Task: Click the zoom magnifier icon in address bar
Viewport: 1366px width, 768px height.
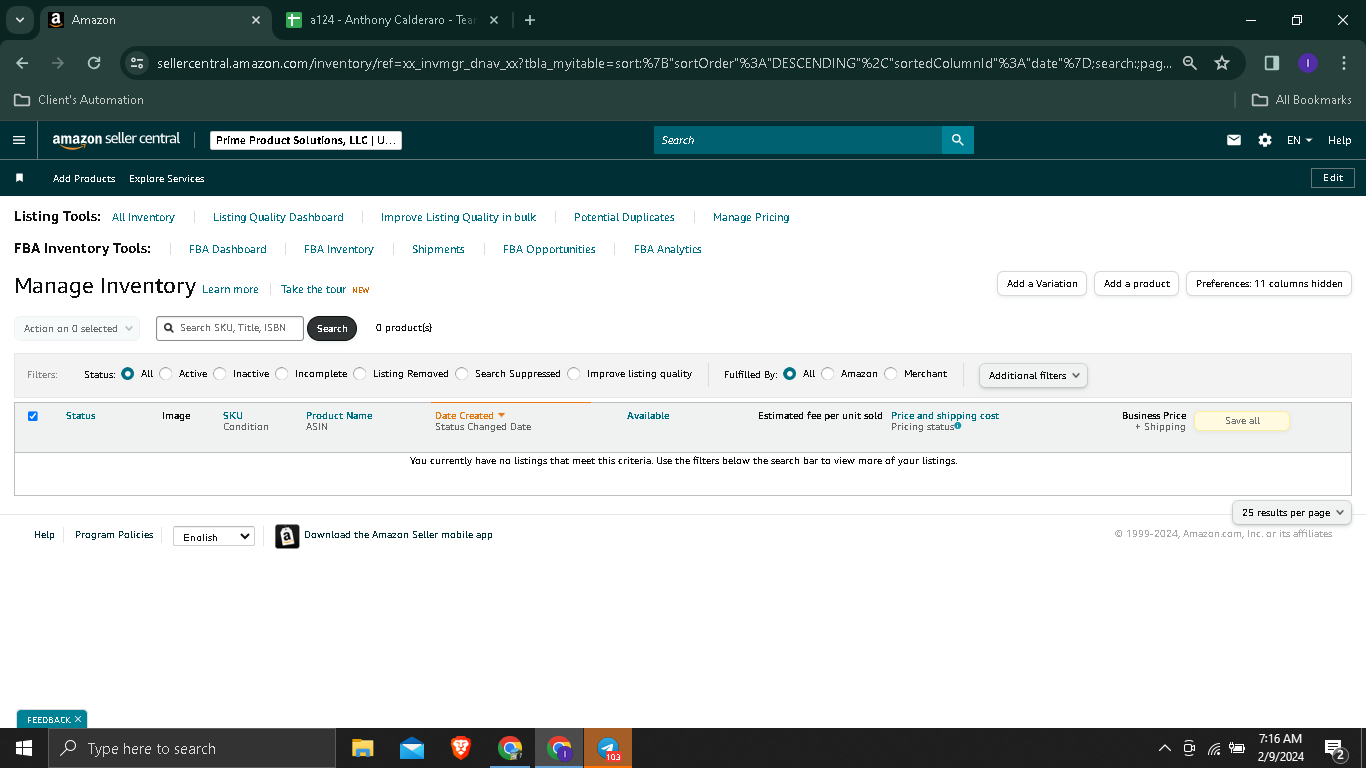Action: (x=1190, y=63)
